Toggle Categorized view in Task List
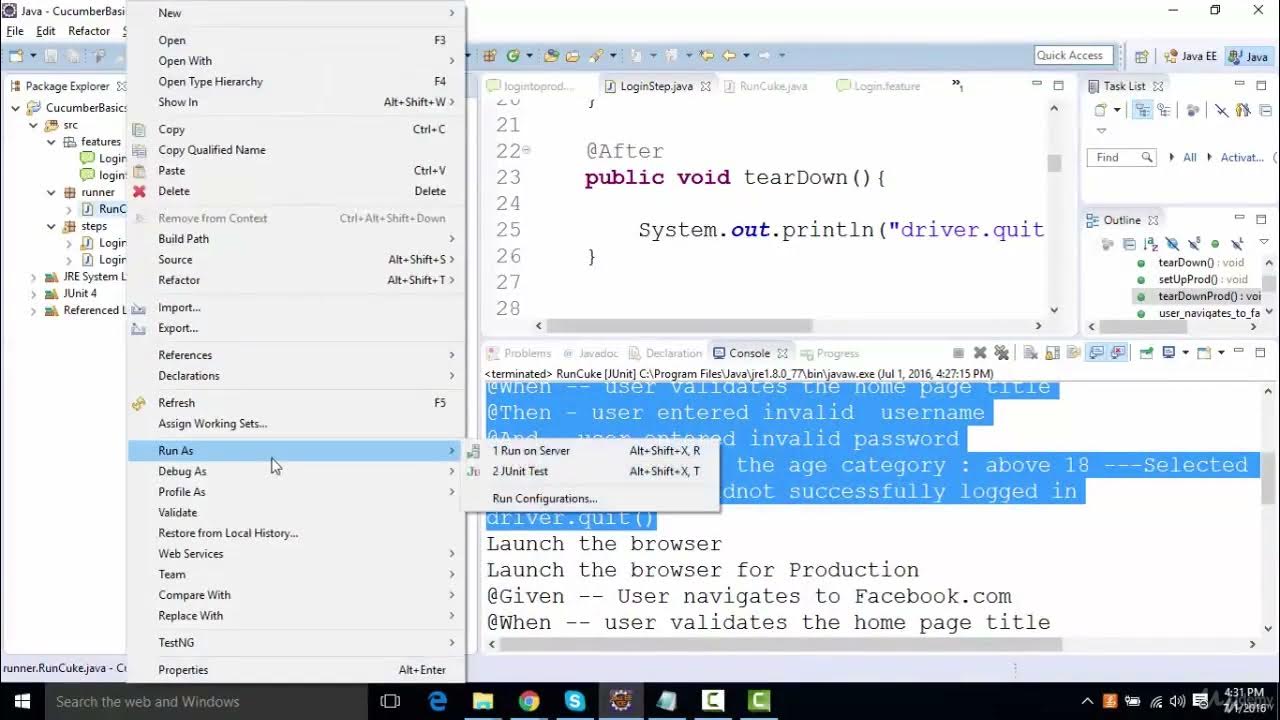Image resolution: width=1280 pixels, height=720 pixels. [x=1142, y=110]
